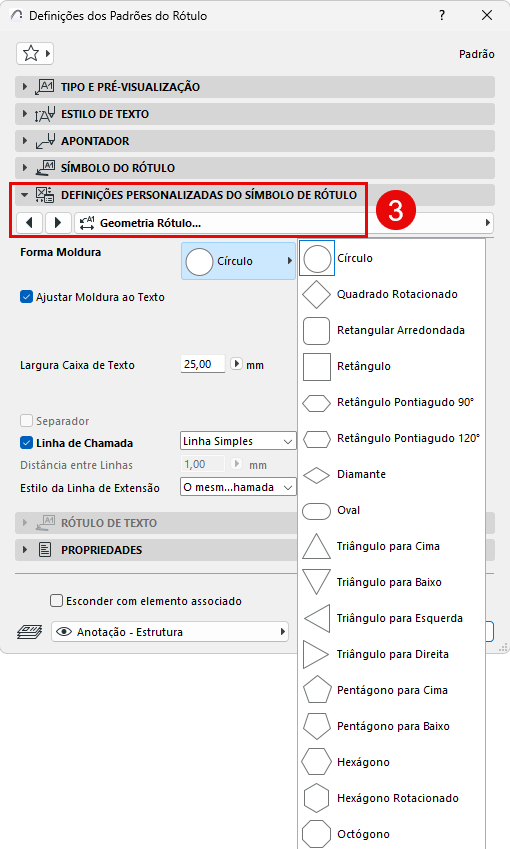Pick the Diamante shape icon
Viewport: 510px width, 849px height.
click(x=316, y=475)
